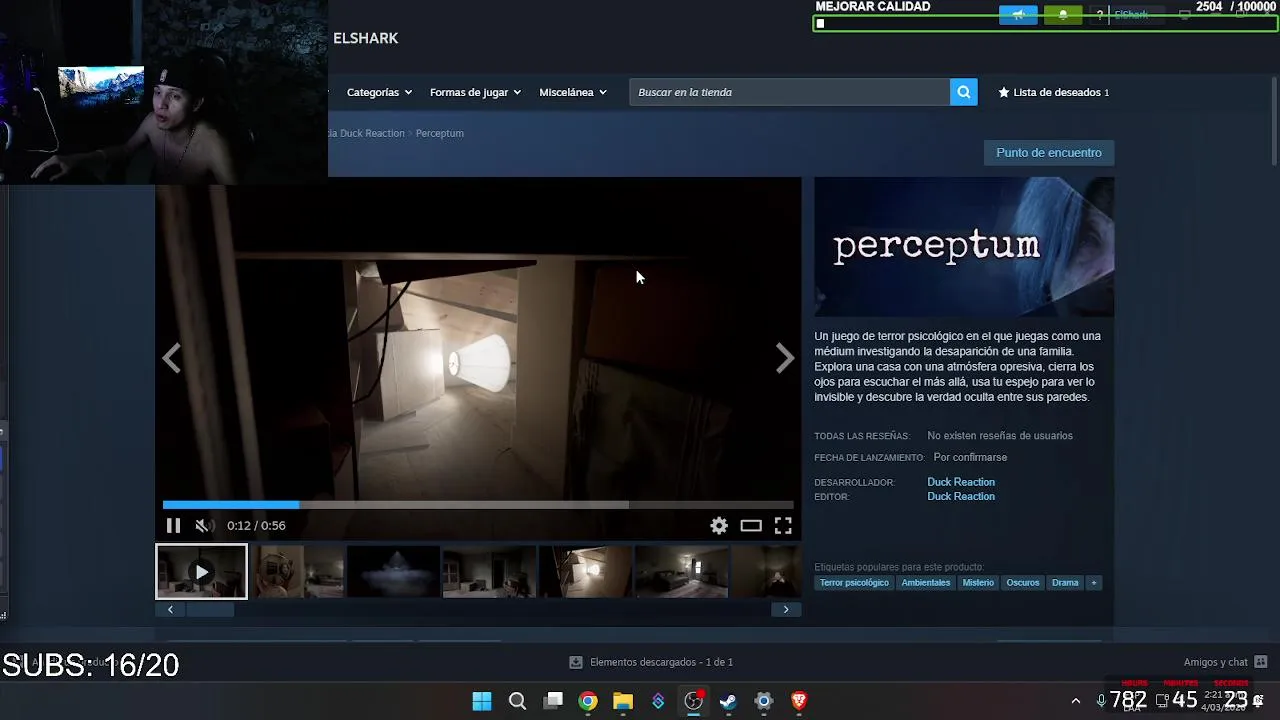The width and height of the screenshot is (1280, 720).
Task: Toggle theater mode on the video player
Action: [x=751, y=525]
